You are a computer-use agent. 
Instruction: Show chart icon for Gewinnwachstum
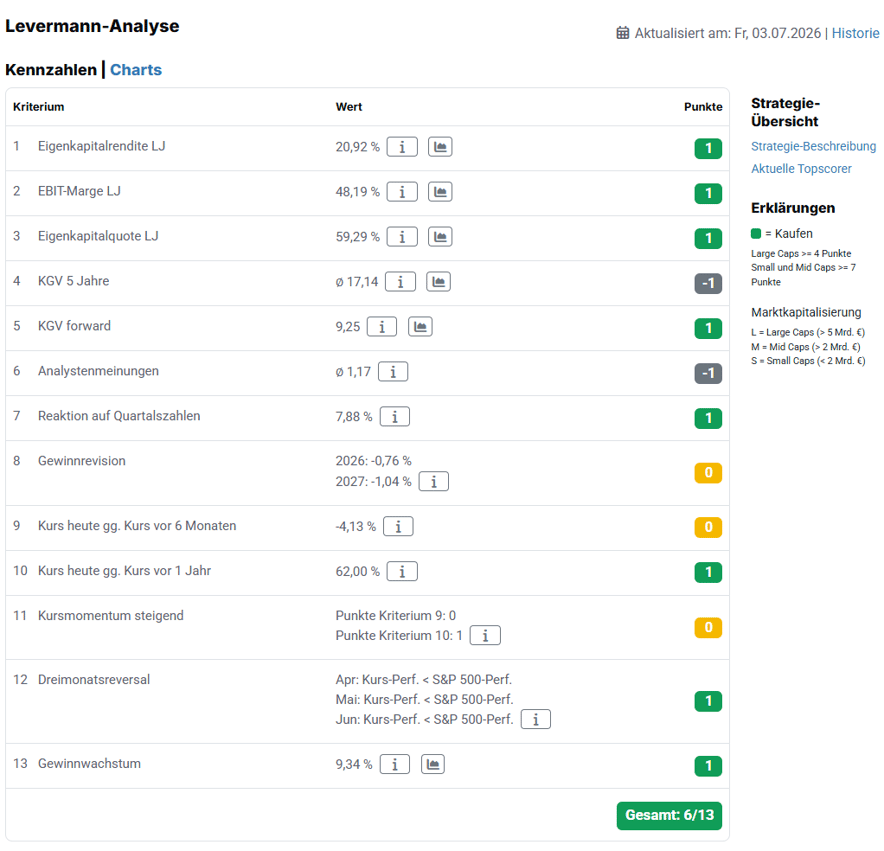click(432, 764)
